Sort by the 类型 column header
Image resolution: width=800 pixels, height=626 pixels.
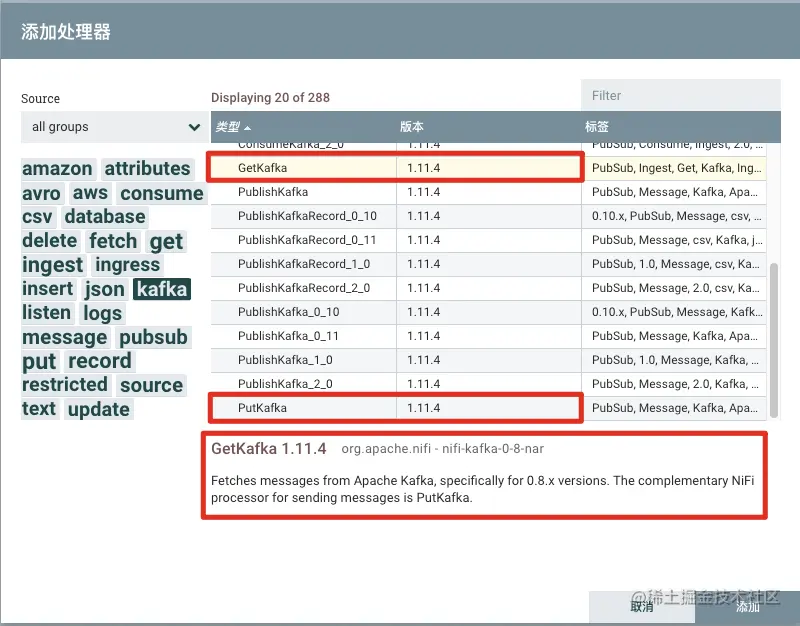(x=228, y=127)
